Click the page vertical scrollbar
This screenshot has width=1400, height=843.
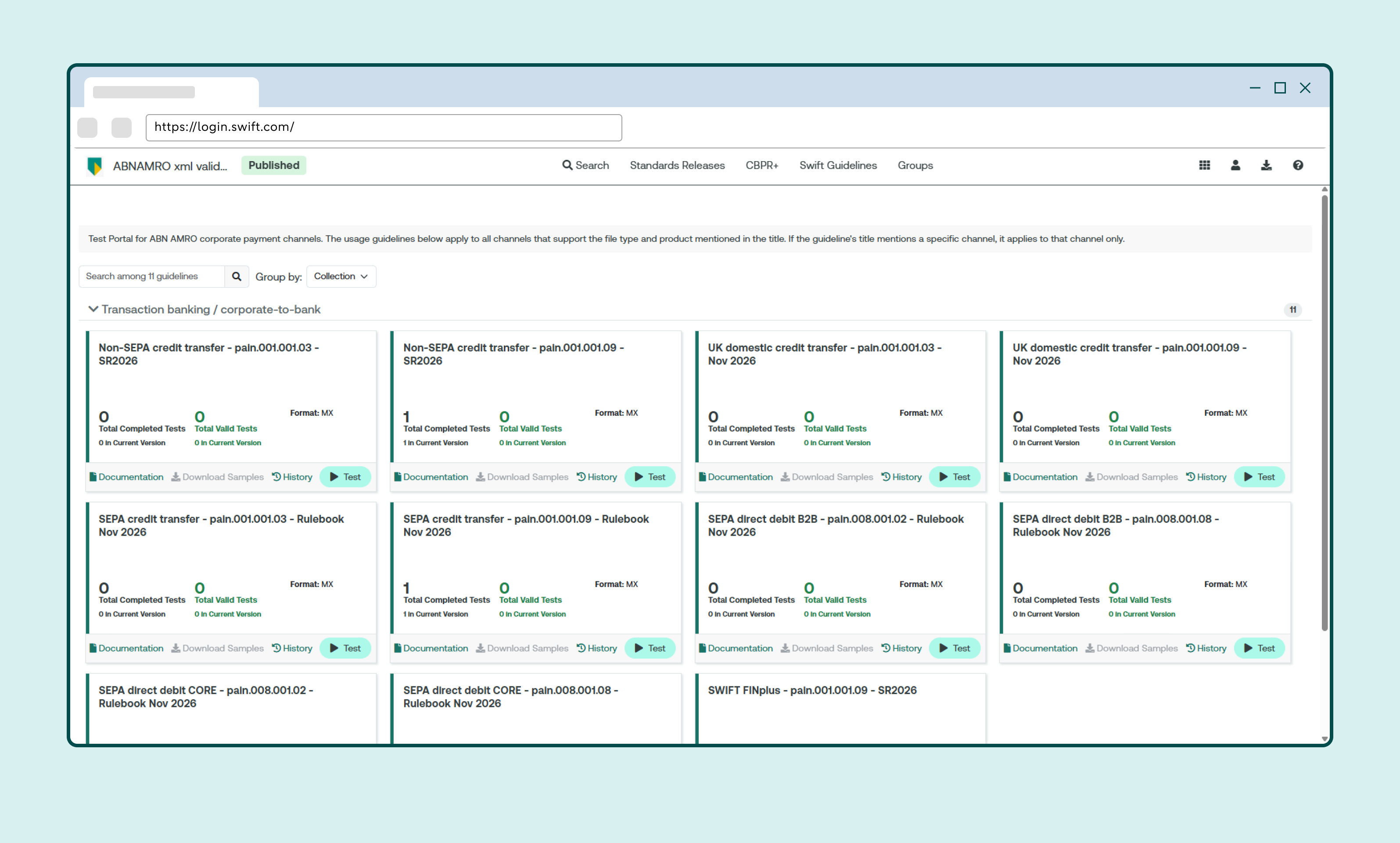click(x=1324, y=413)
